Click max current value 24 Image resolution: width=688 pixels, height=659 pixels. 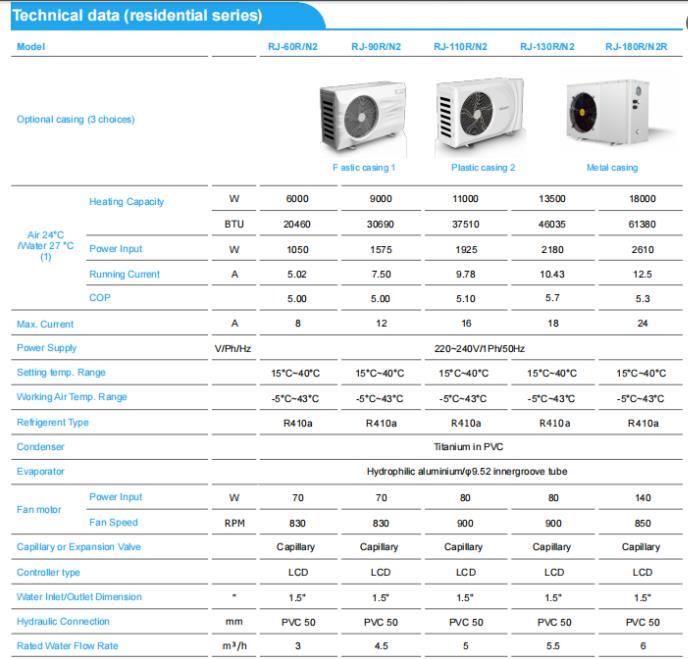point(642,323)
